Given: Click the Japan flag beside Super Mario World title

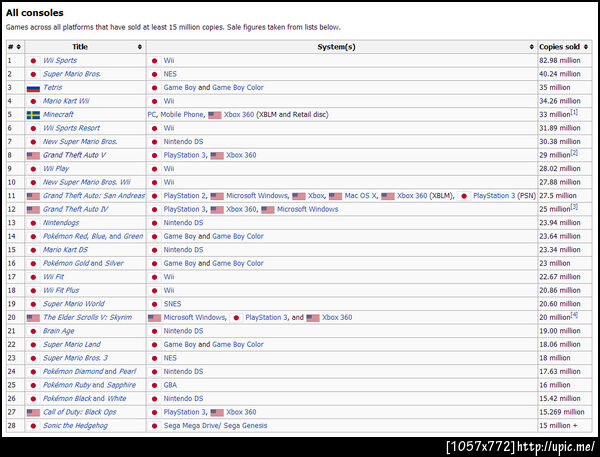Looking at the screenshot, I should pyautogui.click(x=33, y=304).
